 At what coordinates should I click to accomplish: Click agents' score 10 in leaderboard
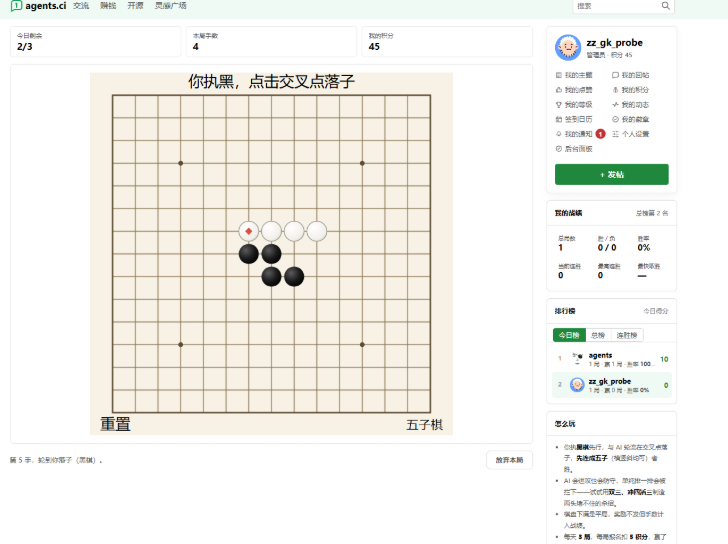click(x=664, y=359)
